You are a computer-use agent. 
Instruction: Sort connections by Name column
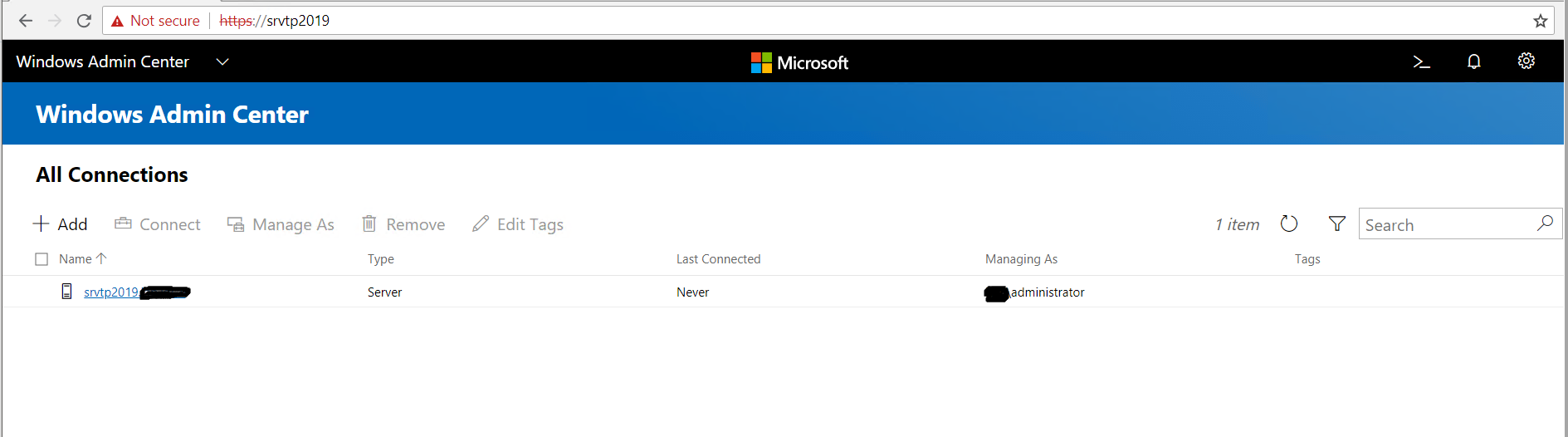(x=76, y=259)
